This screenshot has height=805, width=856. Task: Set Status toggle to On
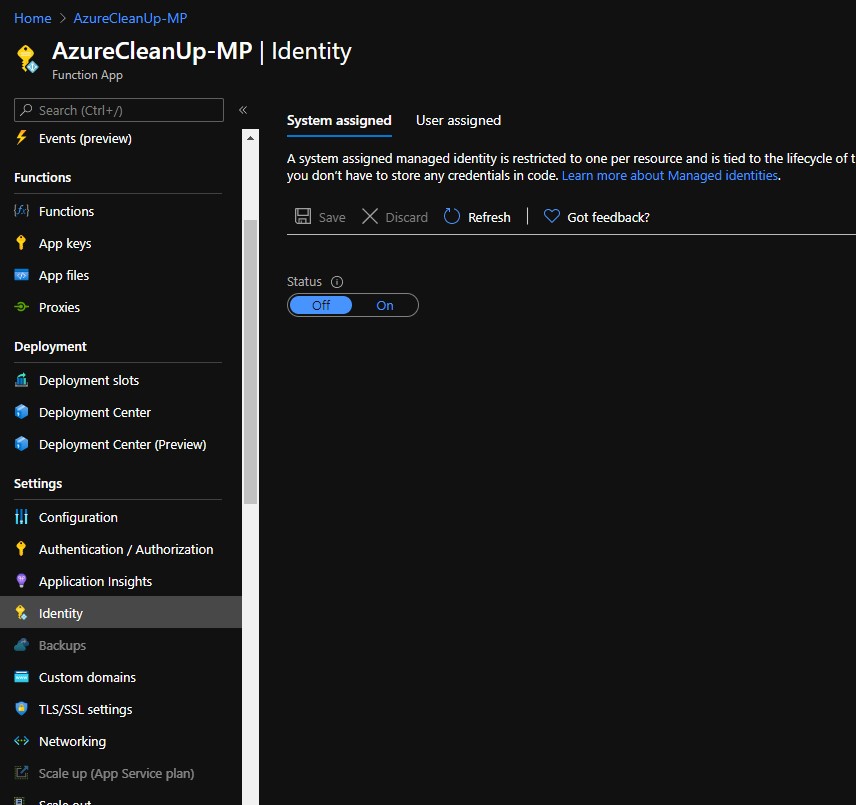384,305
